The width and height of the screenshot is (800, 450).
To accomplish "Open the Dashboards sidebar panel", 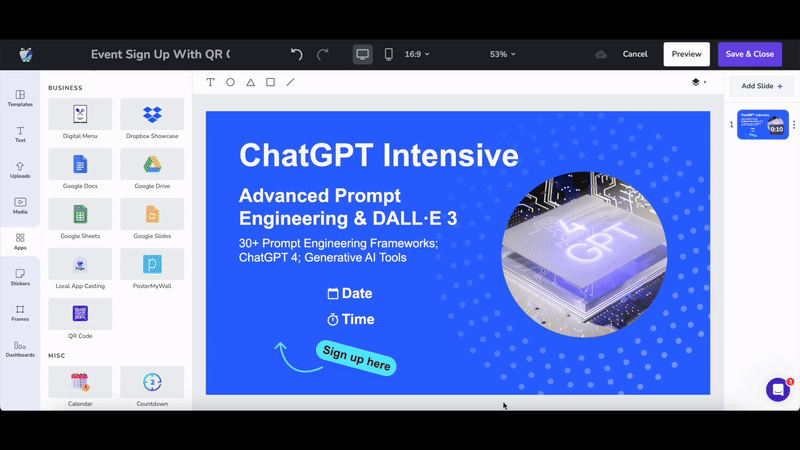I will (x=20, y=349).
